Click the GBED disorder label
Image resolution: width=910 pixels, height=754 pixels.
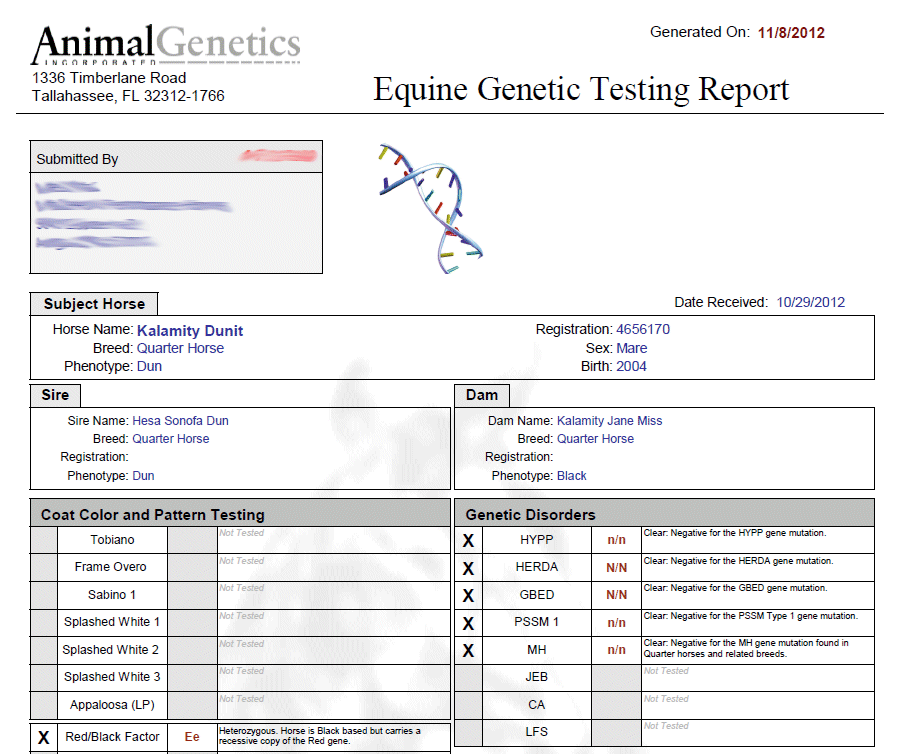(x=536, y=595)
